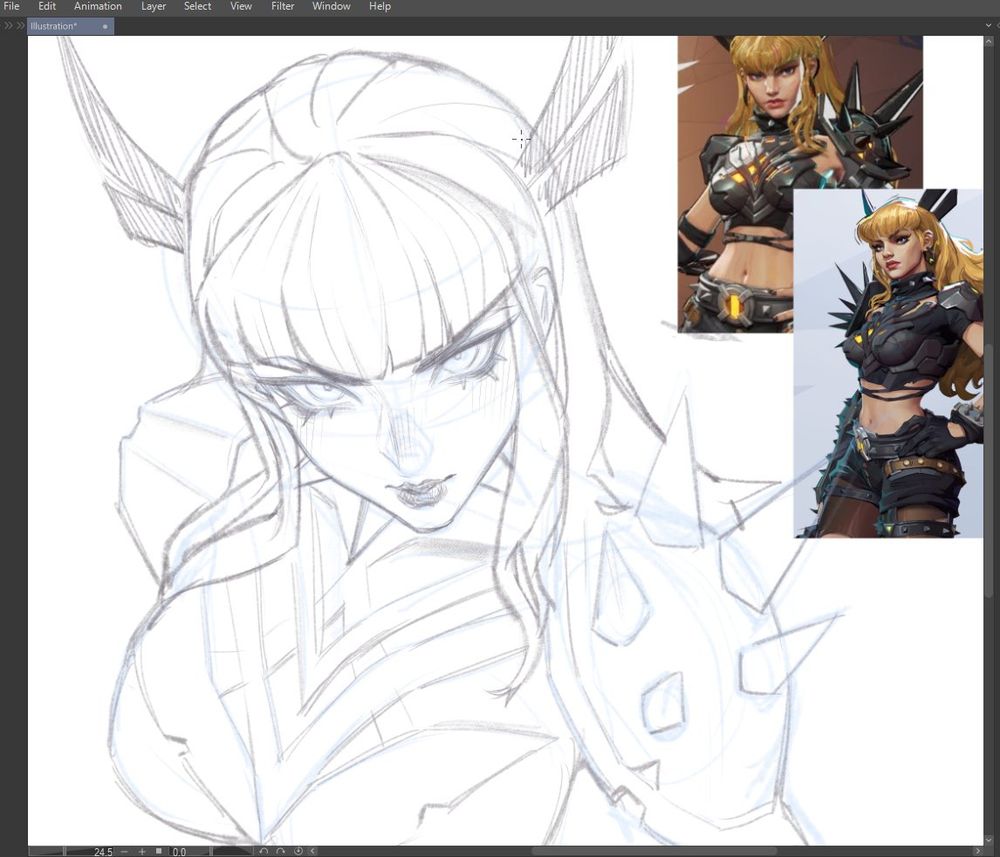Rotate canvas right with clockwise arrow icon
This screenshot has height=857, width=1000.
click(x=281, y=851)
